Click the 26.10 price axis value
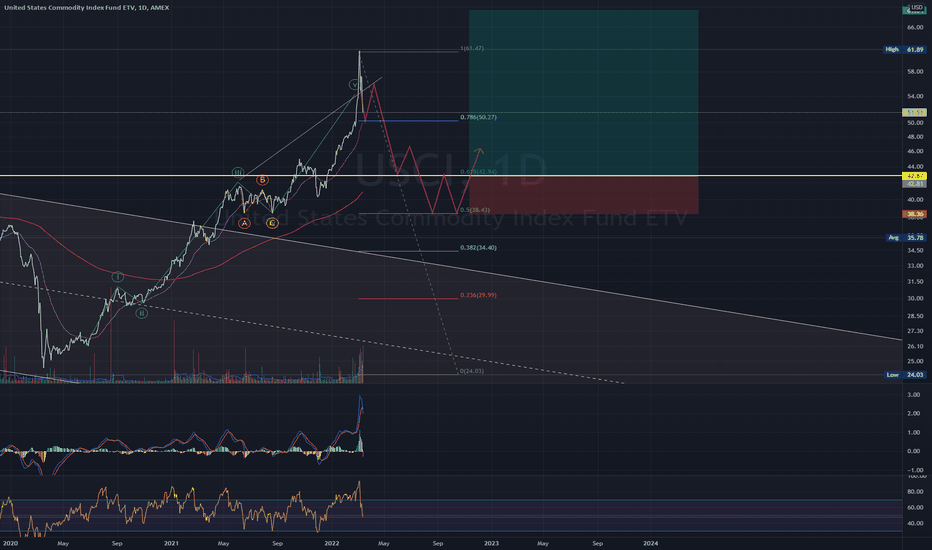The image size is (932, 550). 915,346
